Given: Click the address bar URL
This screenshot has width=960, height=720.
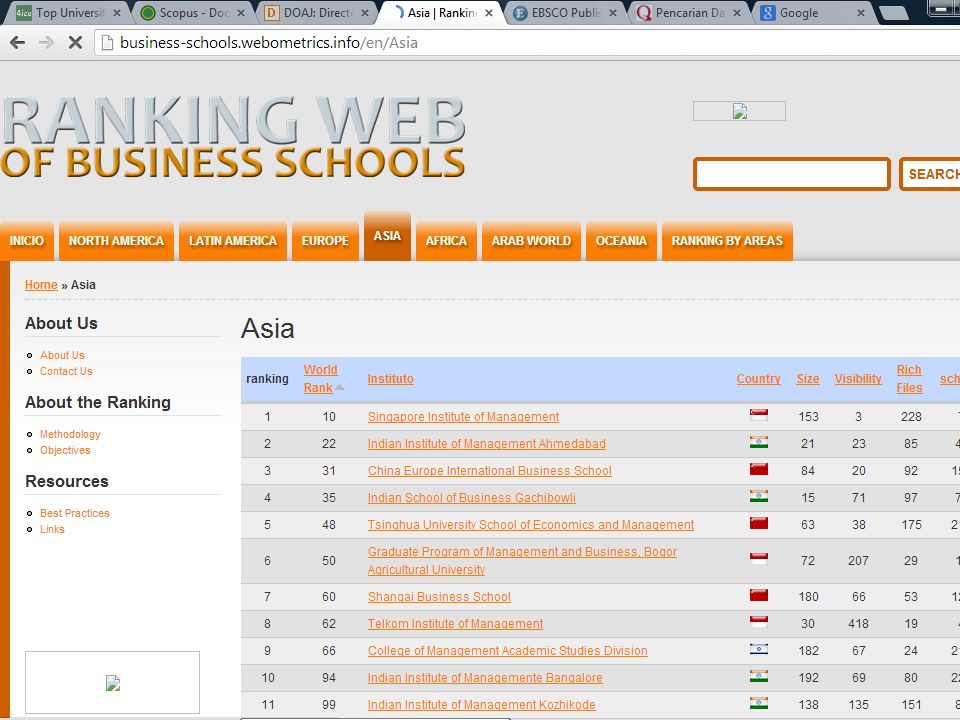Looking at the screenshot, I should coord(269,43).
